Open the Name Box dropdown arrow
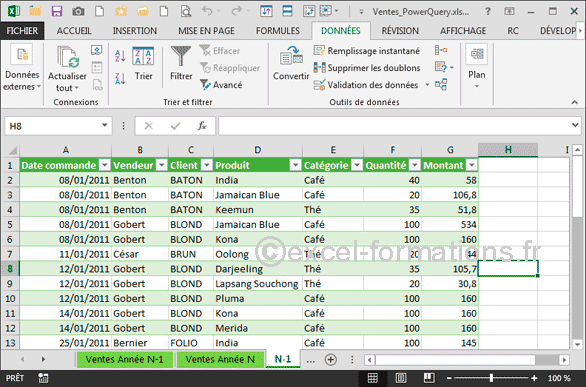The height and width of the screenshot is (387, 586). coord(105,126)
